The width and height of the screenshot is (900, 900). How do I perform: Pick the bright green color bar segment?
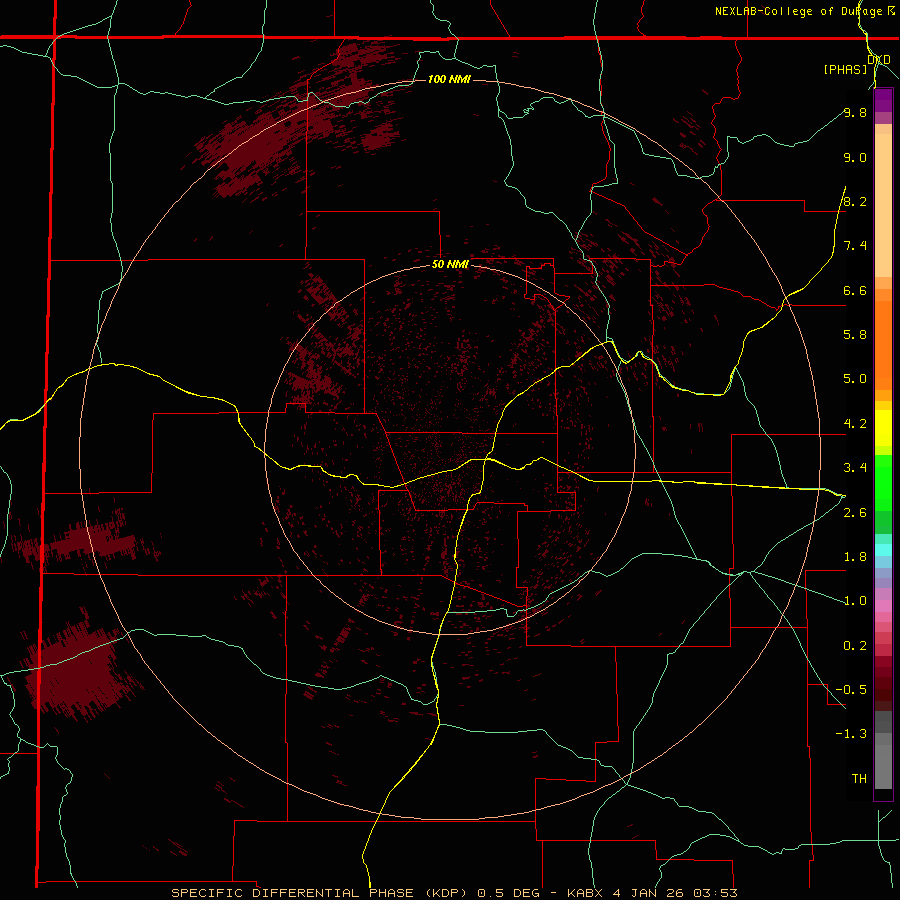(883, 482)
